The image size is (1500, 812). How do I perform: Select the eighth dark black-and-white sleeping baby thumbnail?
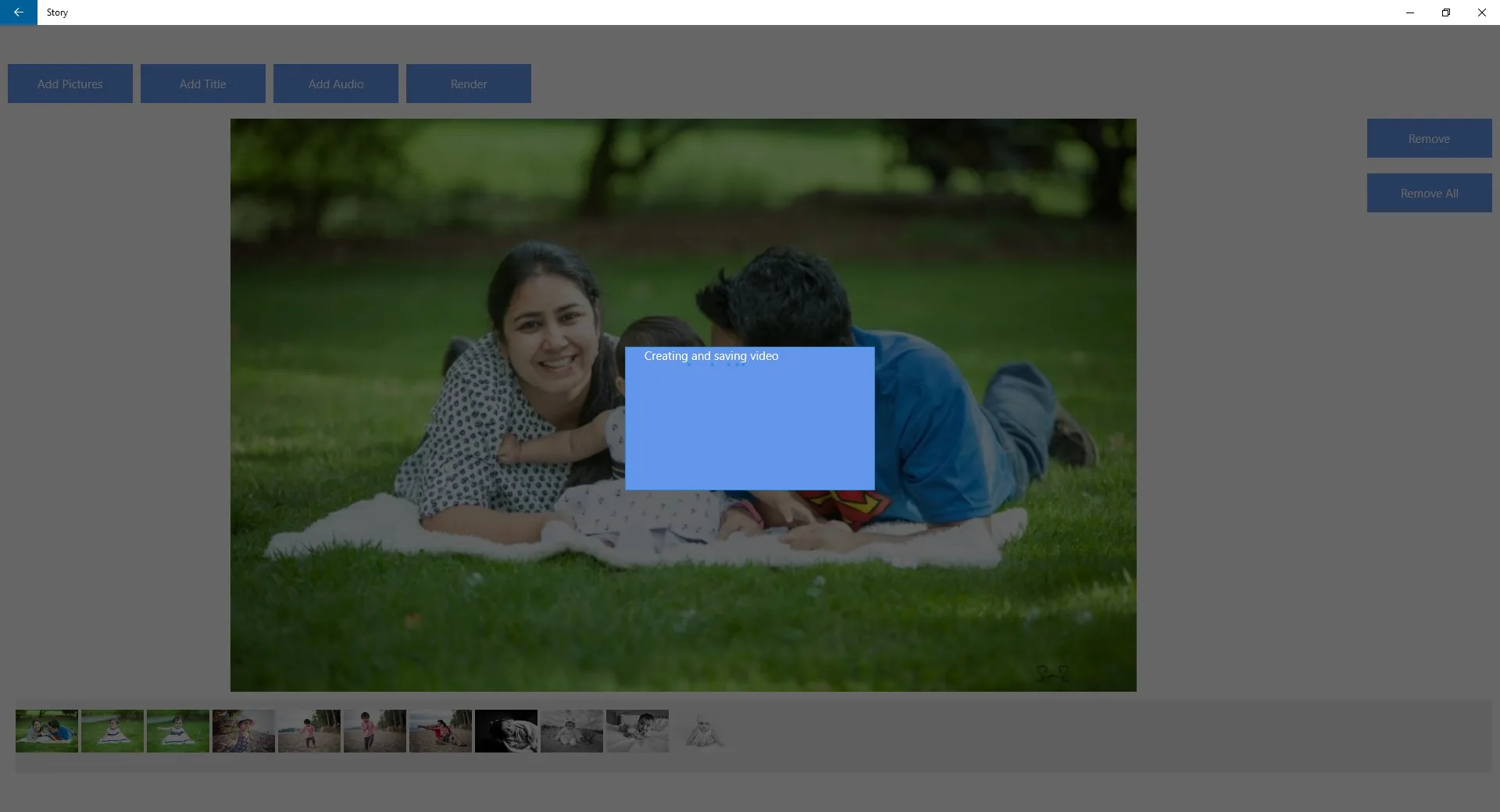pyautogui.click(x=506, y=731)
